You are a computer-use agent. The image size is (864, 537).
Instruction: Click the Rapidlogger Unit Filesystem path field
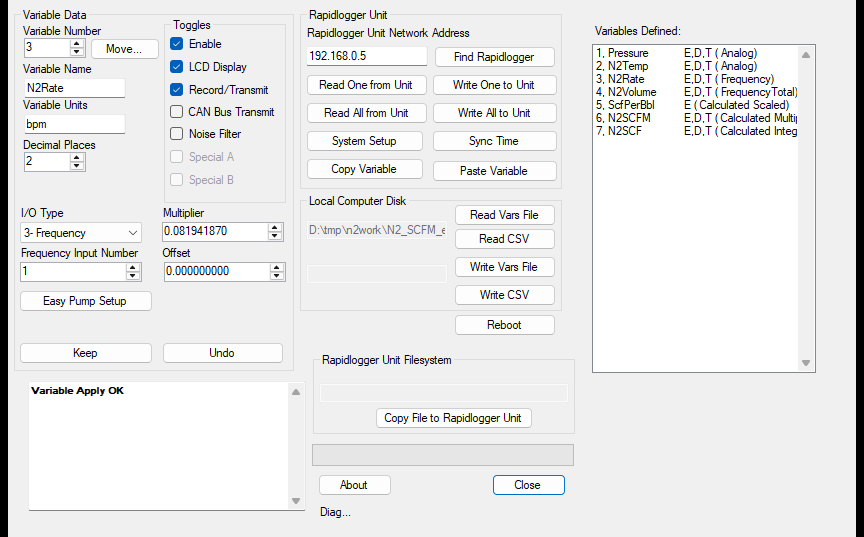444,393
